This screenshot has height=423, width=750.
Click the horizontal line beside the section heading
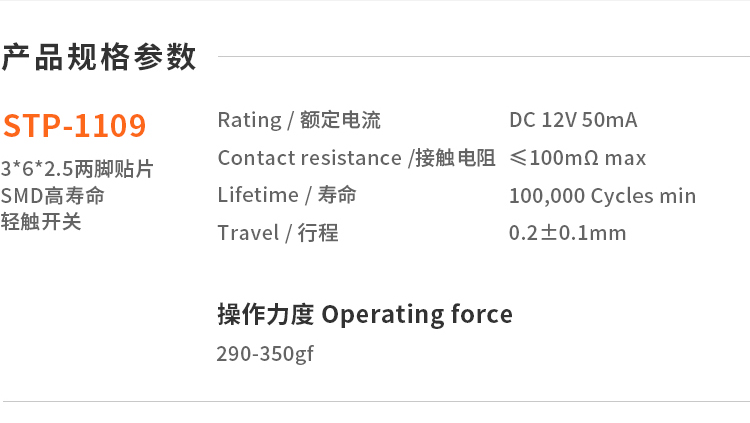coord(480,57)
